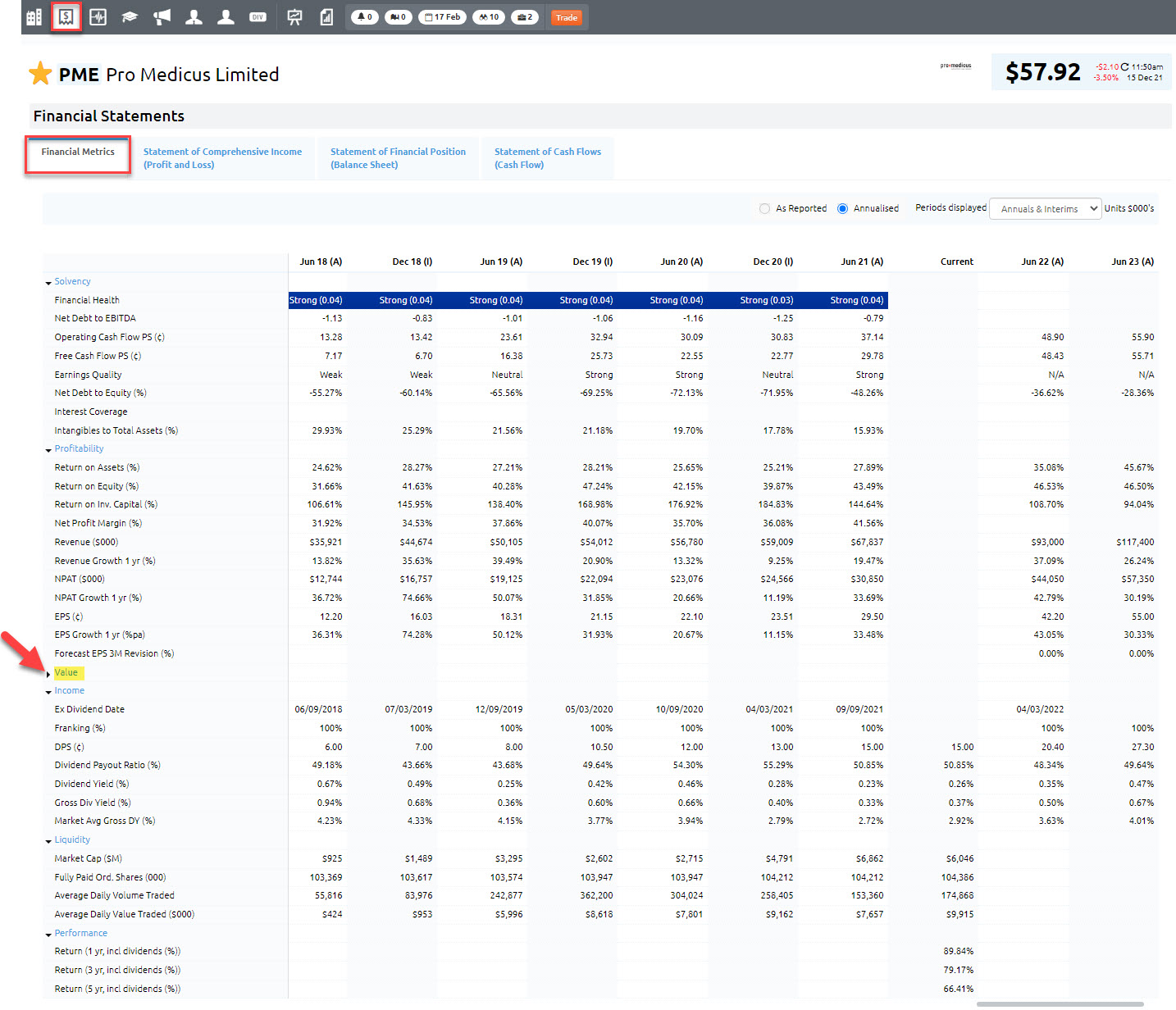Click the graduation cap icon
This screenshot has height=1010, width=1176.
click(130, 17)
